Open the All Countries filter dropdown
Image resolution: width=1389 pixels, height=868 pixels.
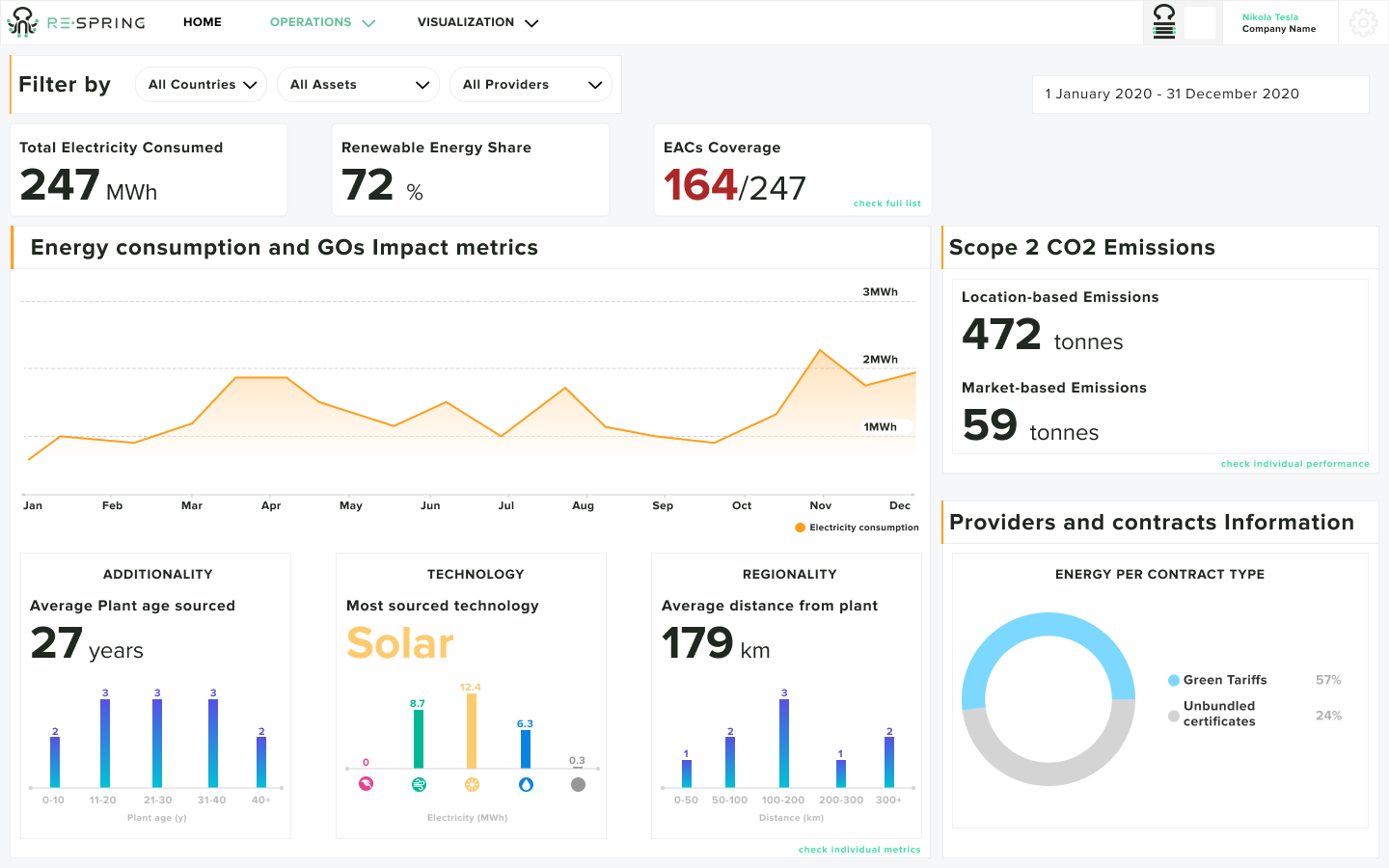[x=201, y=85]
